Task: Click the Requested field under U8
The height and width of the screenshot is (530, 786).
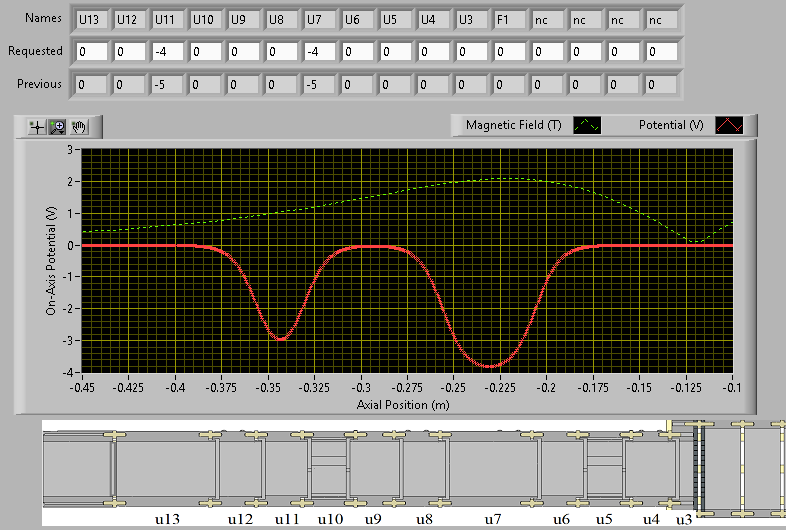Action: click(x=282, y=52)
